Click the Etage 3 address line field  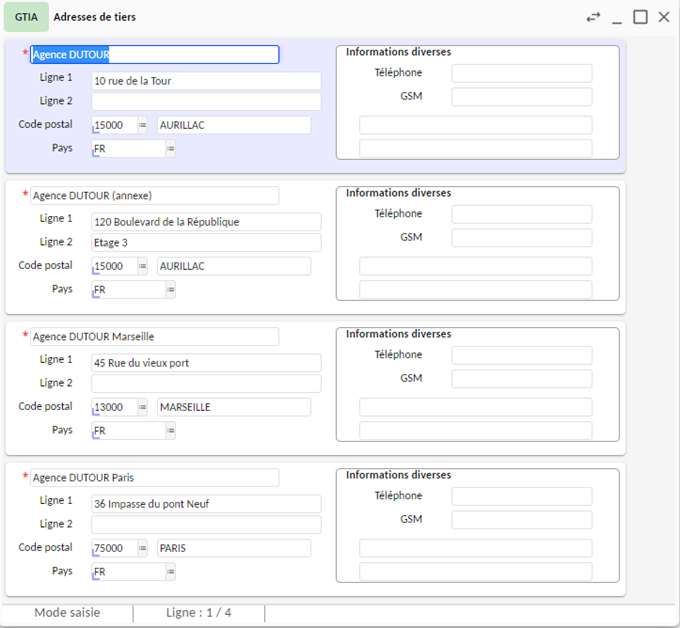(x=205, y=243)
